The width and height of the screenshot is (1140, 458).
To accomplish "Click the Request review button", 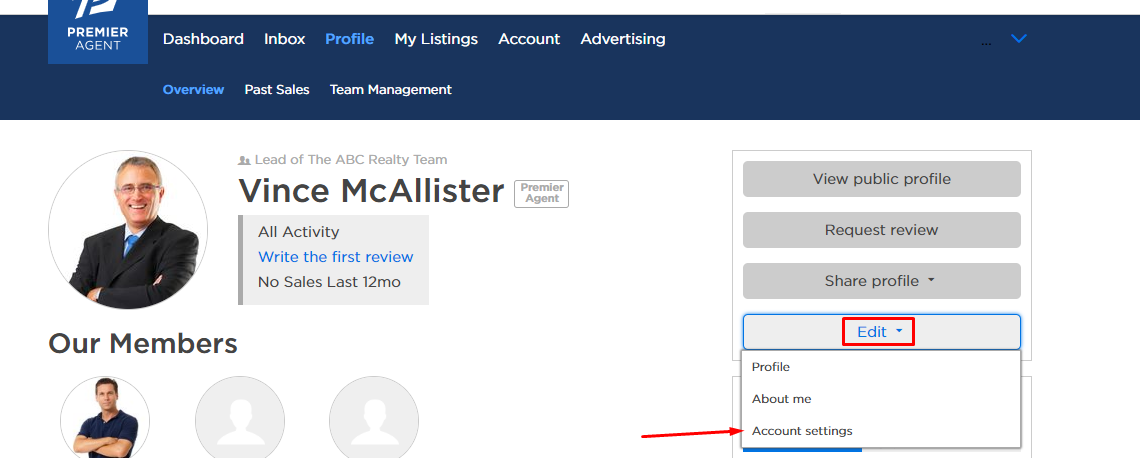I will pos(881,230).
